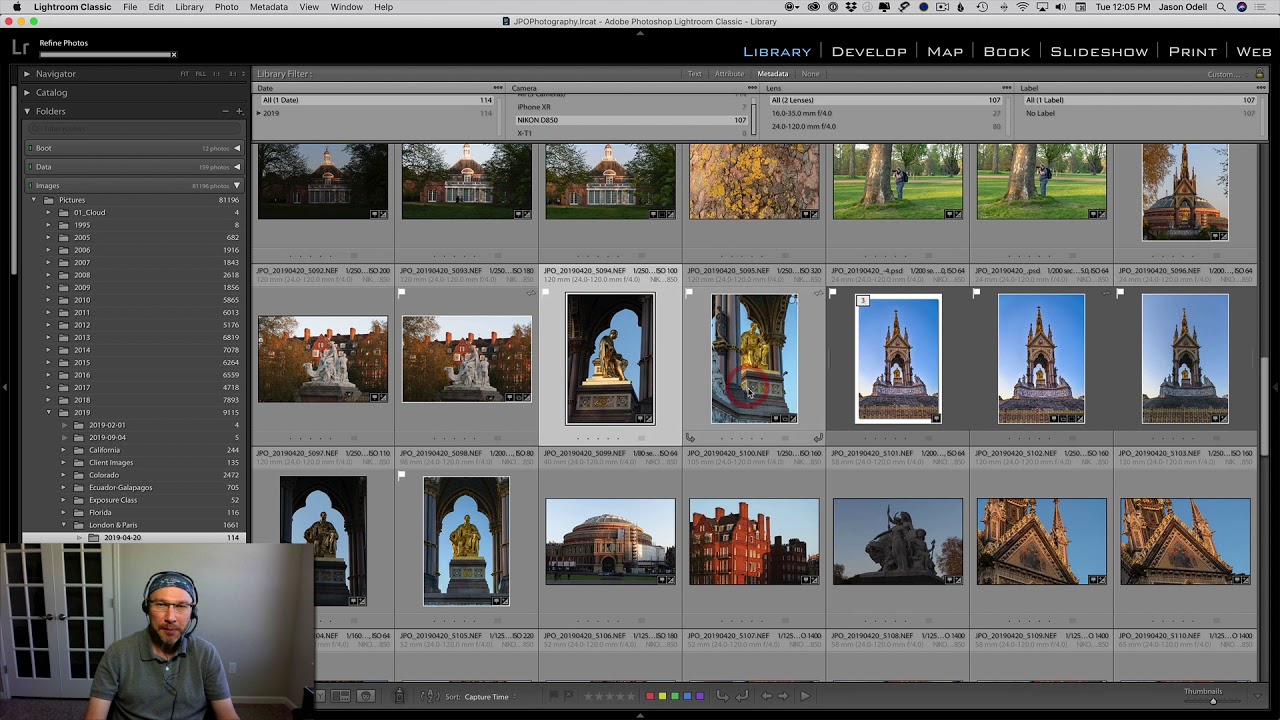The image size is (1280, 720).
Task: Open the Photo menu
Action: coord(226,7)
